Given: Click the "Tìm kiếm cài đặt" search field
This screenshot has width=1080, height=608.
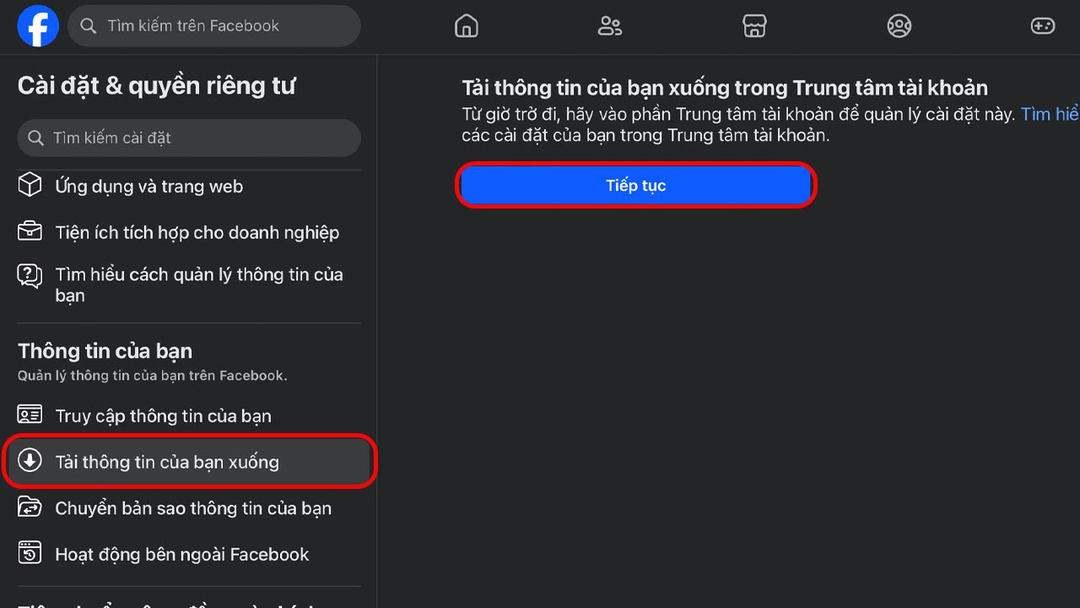Looking at the screenshot, I should [x=188, y=137].
